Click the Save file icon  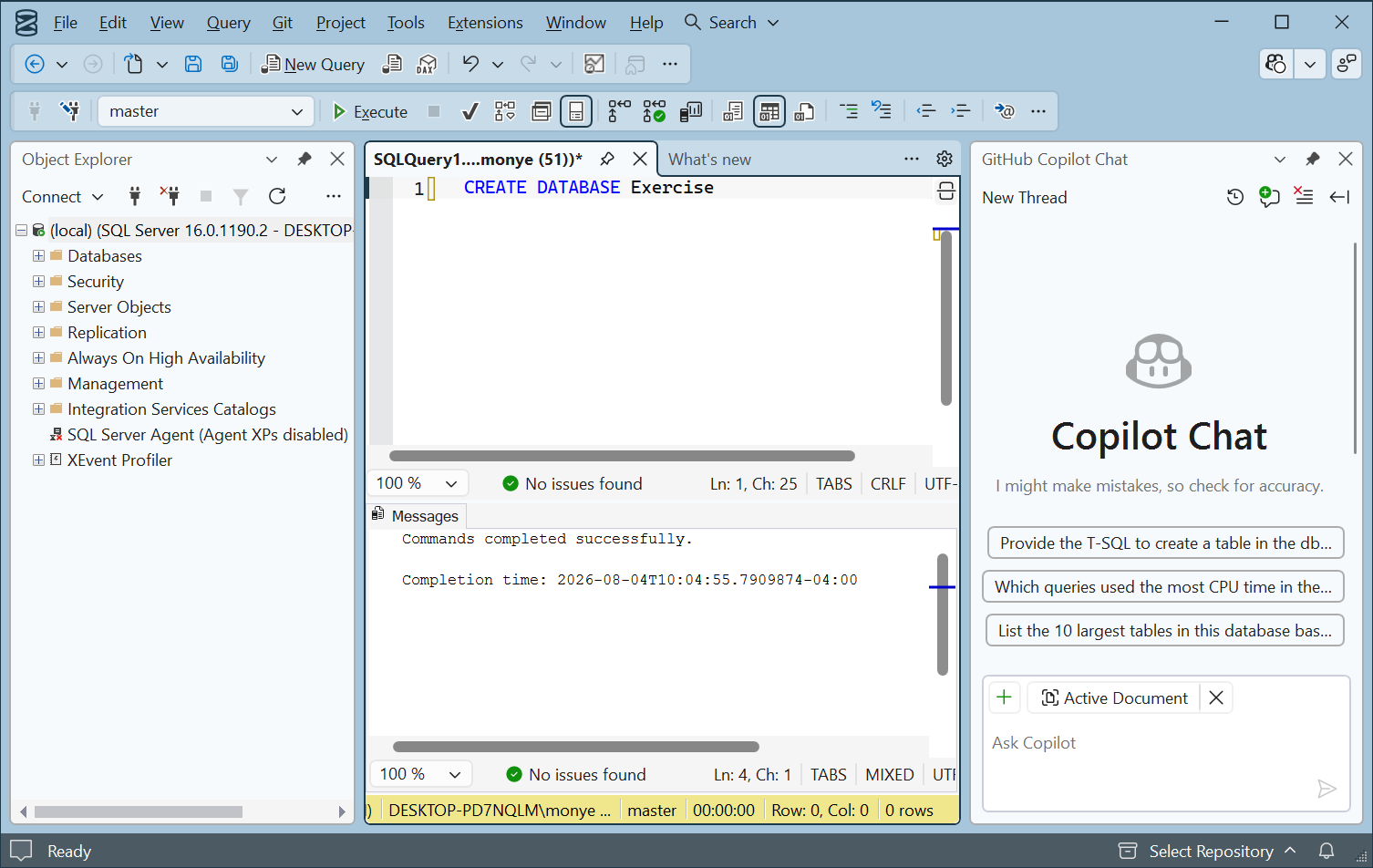tap(193, 64)
